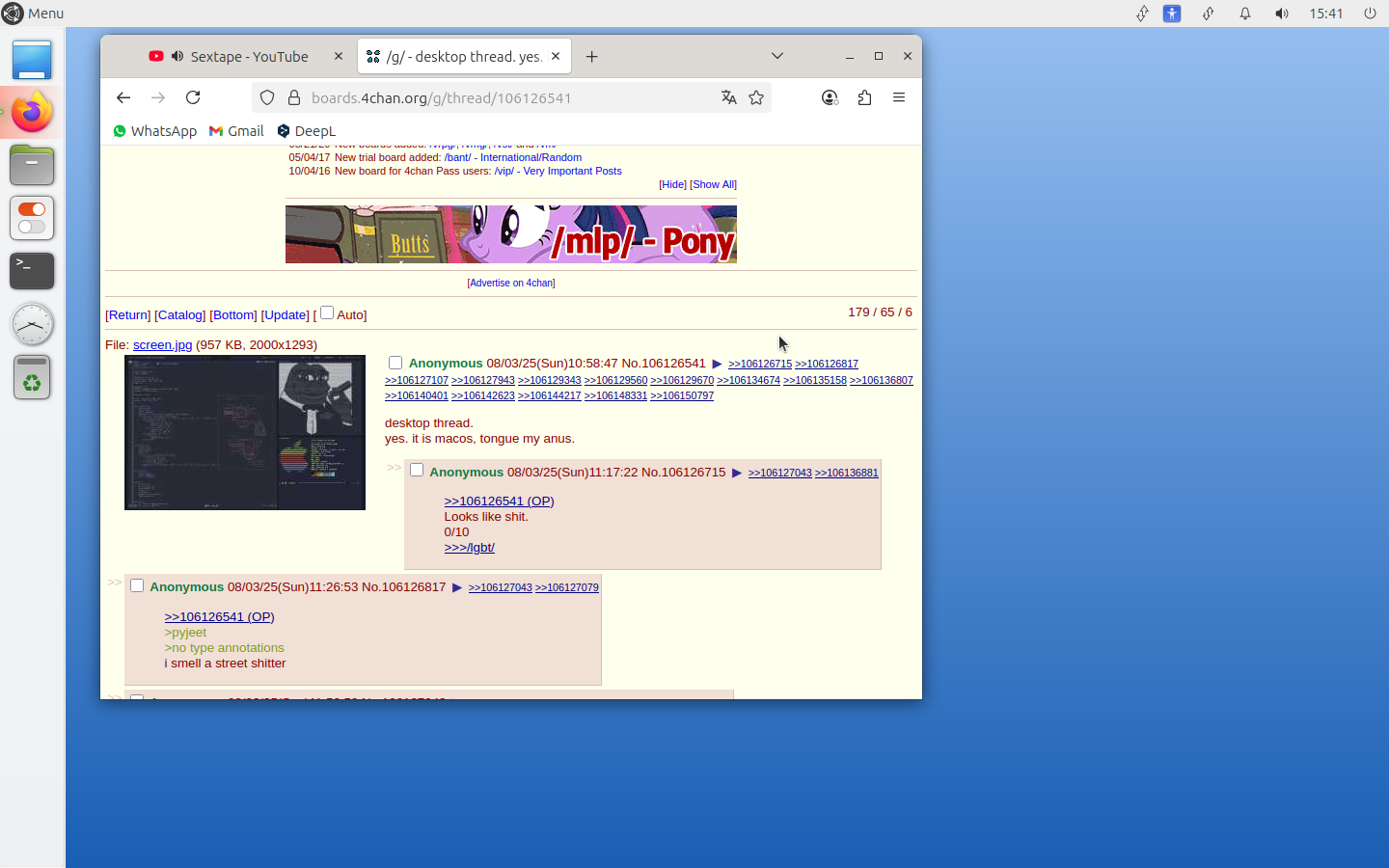1389x868 pixels.
Task: Open the Ubuntu Menu in the top panel
Action: [x=33, y=14]
